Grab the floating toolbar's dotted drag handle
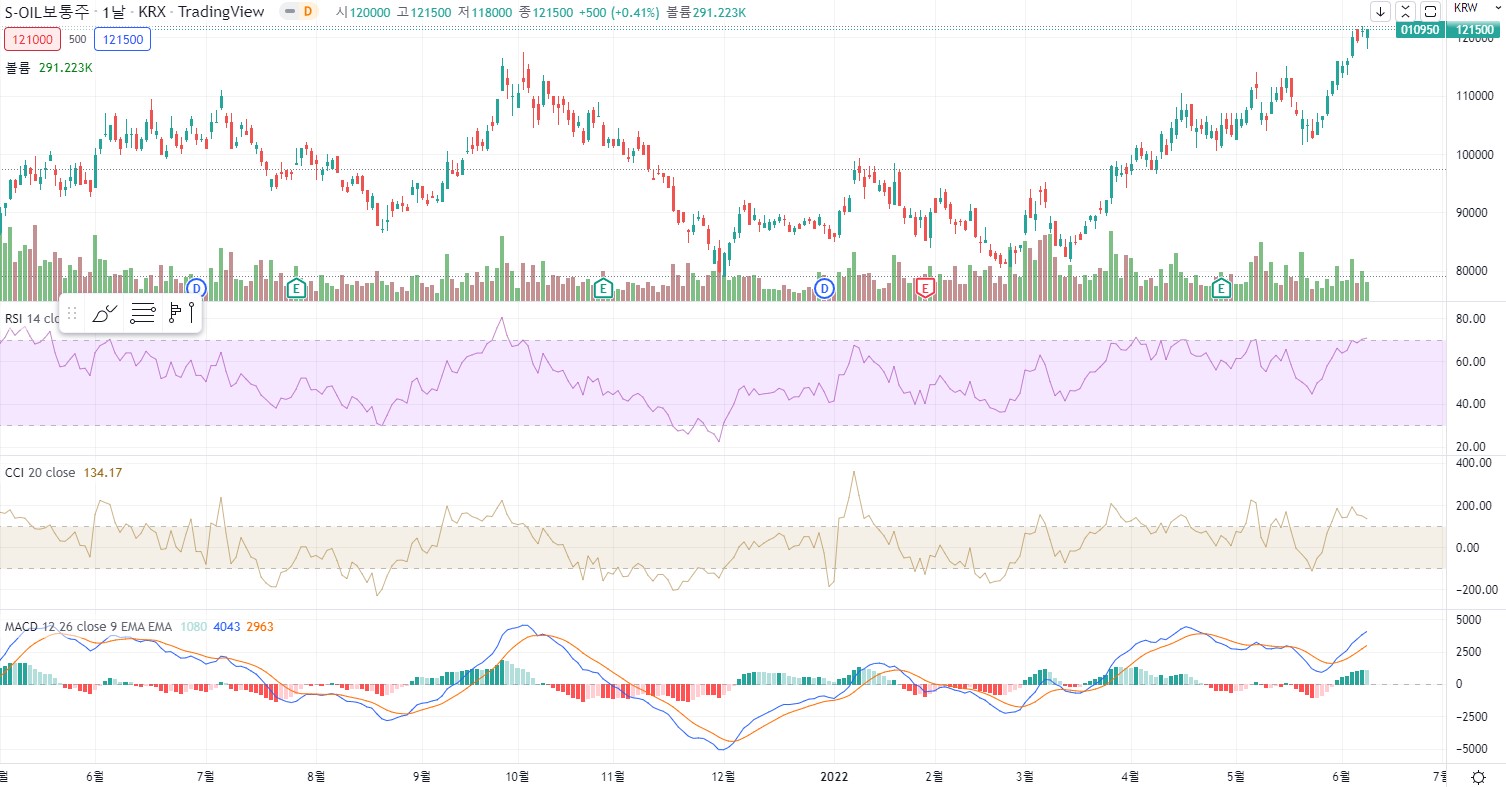The width and height of the screenshot is (1506, 787). pyautogui.click(x=72, y=314)
